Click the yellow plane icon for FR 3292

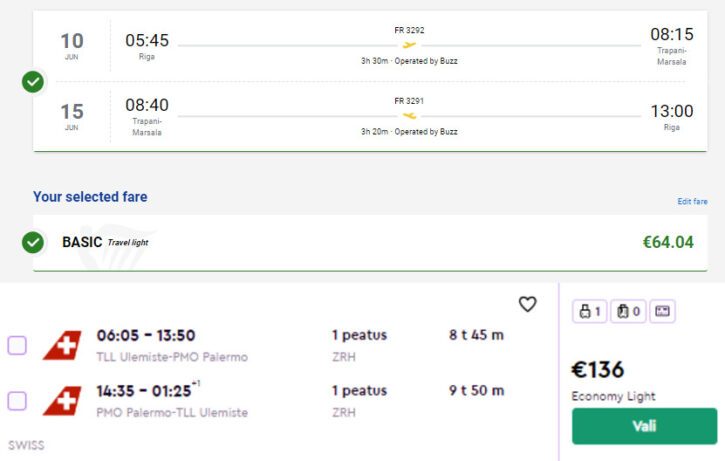pyautogui.click(x=409, y=45)
